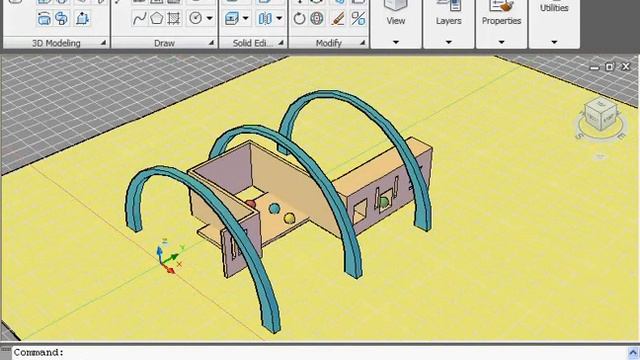The image size is (640, 360).
Task: Select the circle tool in Draw panel
Action: click(x=196, y=18)
